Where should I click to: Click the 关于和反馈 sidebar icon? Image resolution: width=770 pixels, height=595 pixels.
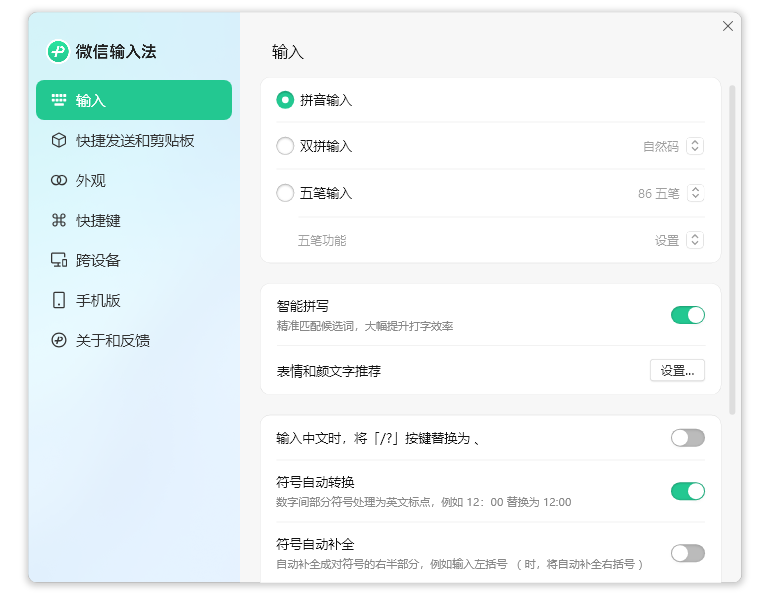59,340
